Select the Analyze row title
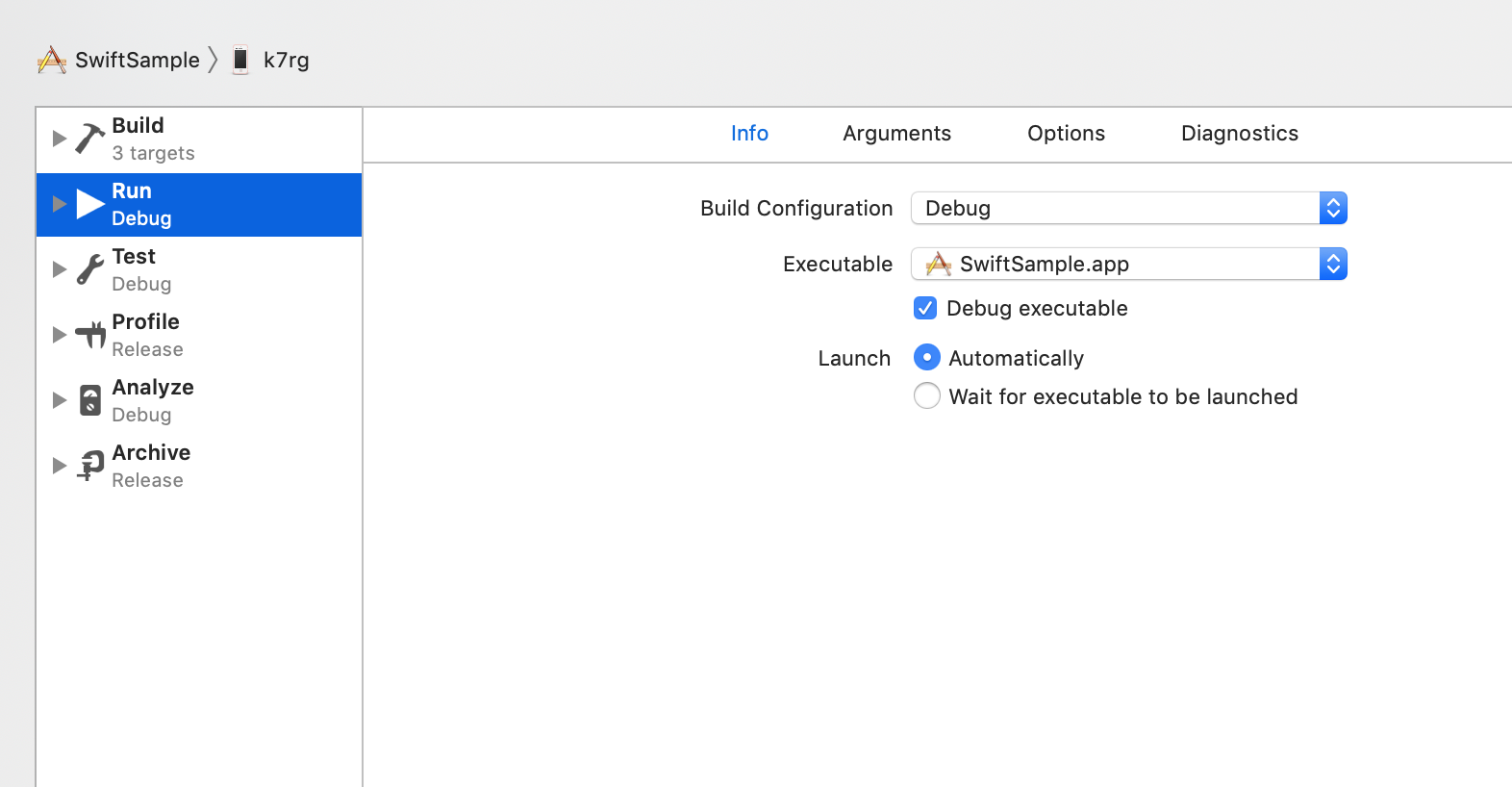This screenshot has width=1512, height=787. click(x=153, y=388)
